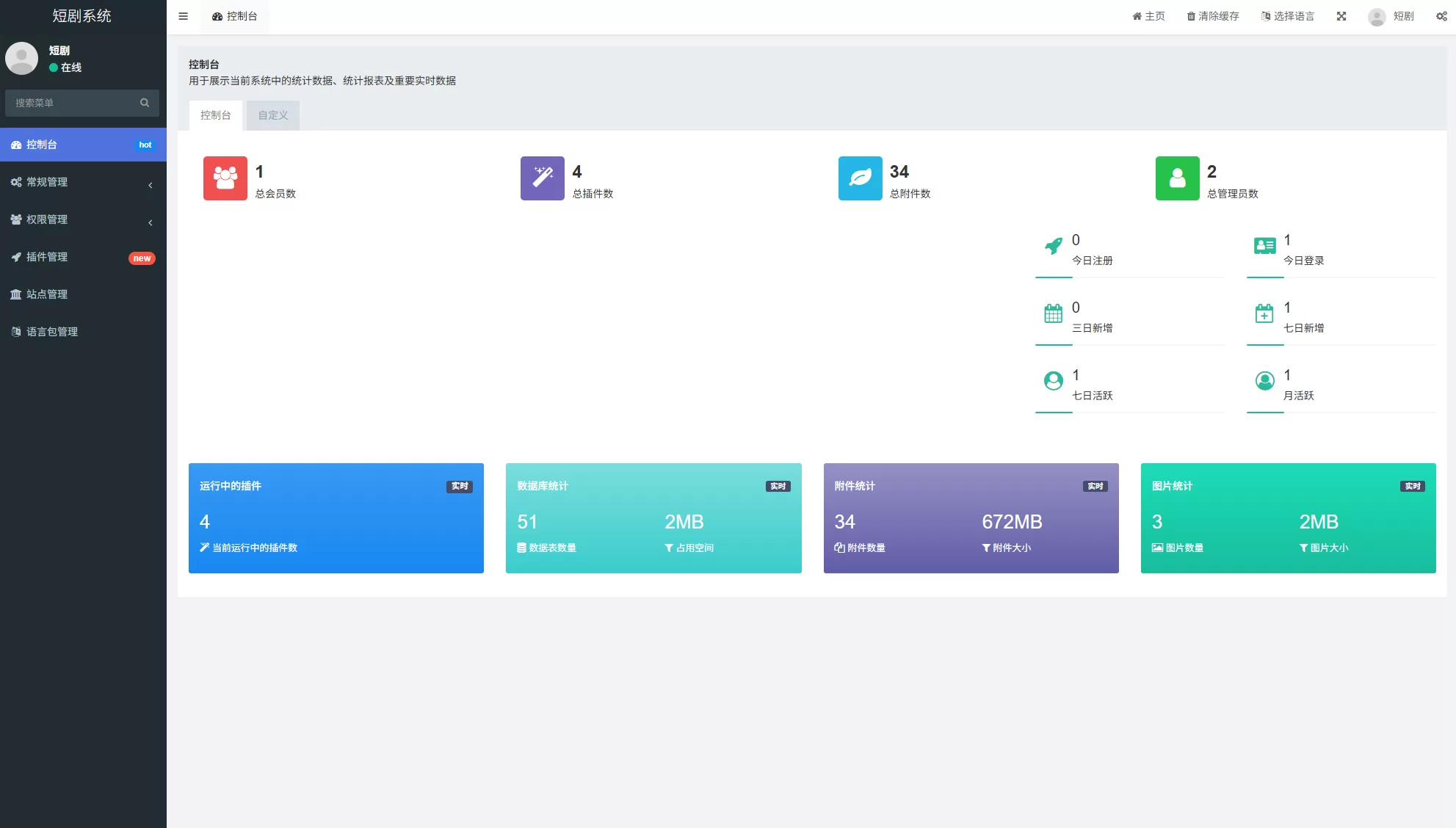Open the 选择语言 language dropdown
The image size is (1456, 828).
point(1287,16)
